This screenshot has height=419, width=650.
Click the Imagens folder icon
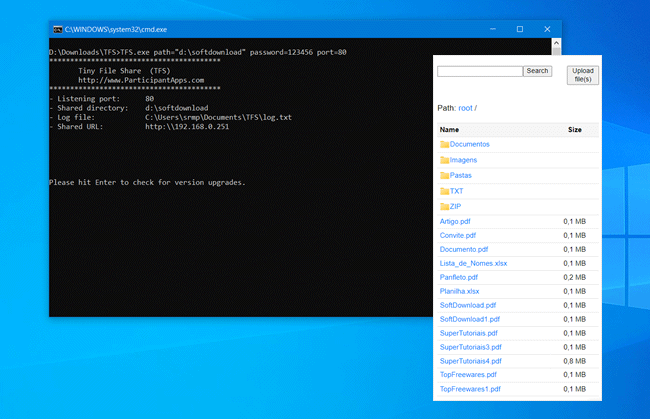445,160
